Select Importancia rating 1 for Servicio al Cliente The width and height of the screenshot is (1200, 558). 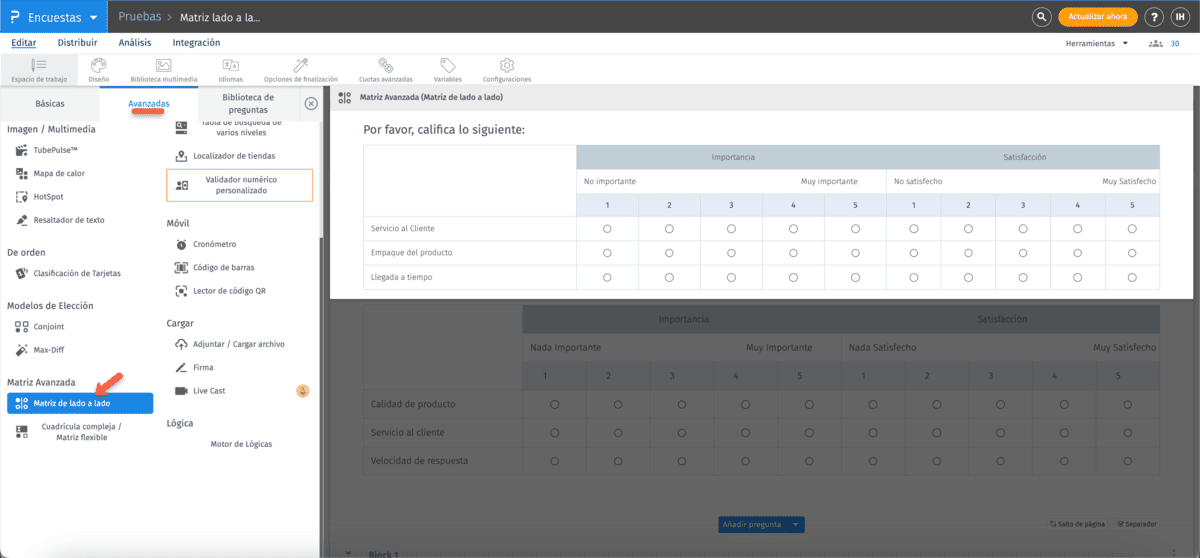tap(607, 229)
